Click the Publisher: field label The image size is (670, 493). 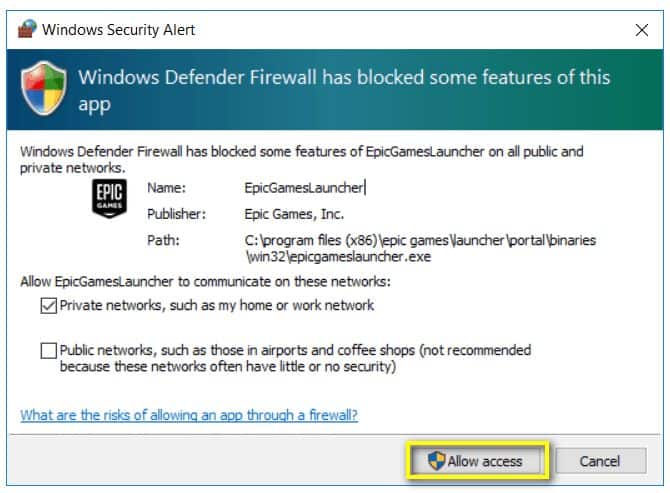(176, 214)
